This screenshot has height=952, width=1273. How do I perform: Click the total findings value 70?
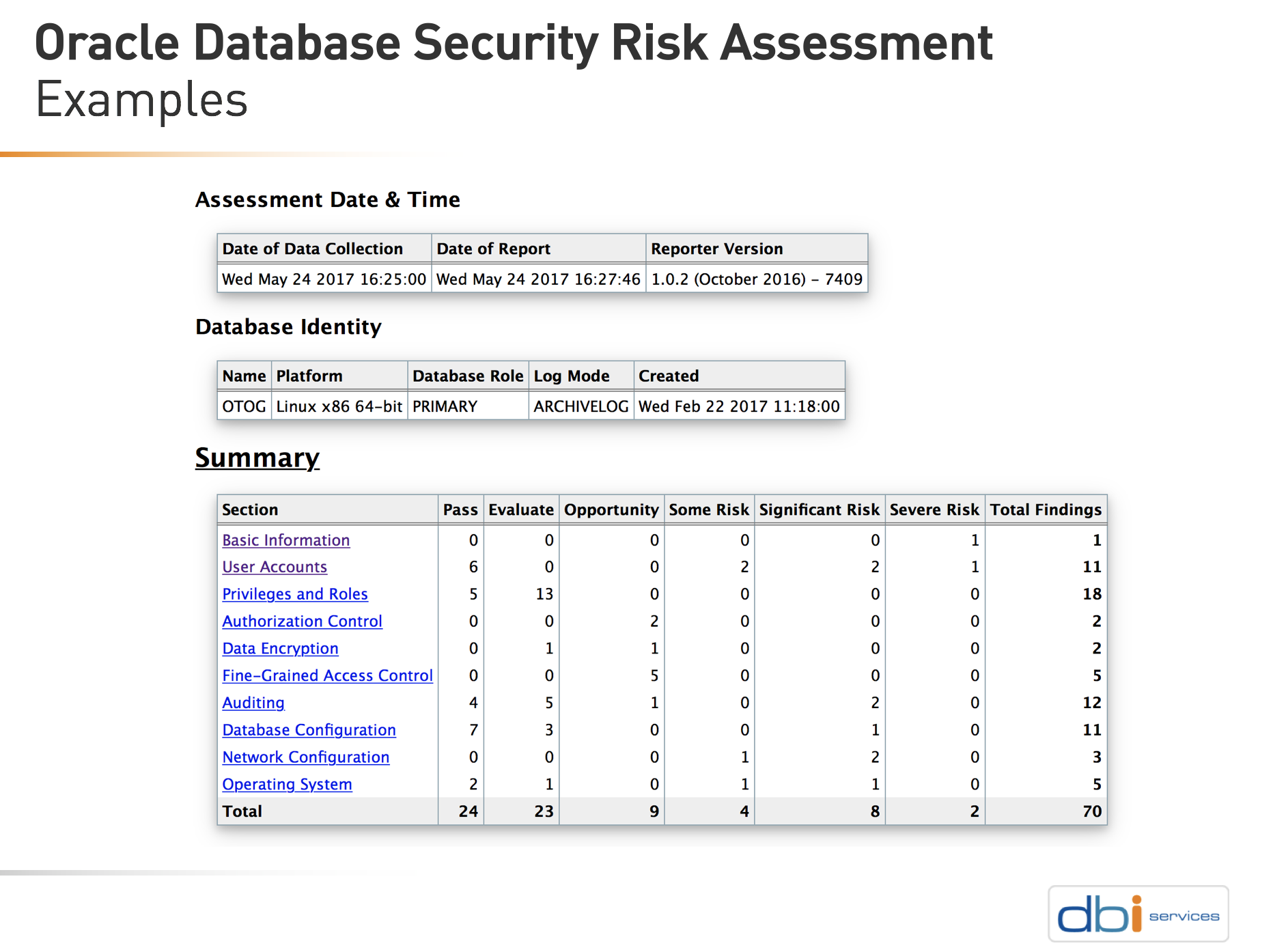(x=1092, y=811)
